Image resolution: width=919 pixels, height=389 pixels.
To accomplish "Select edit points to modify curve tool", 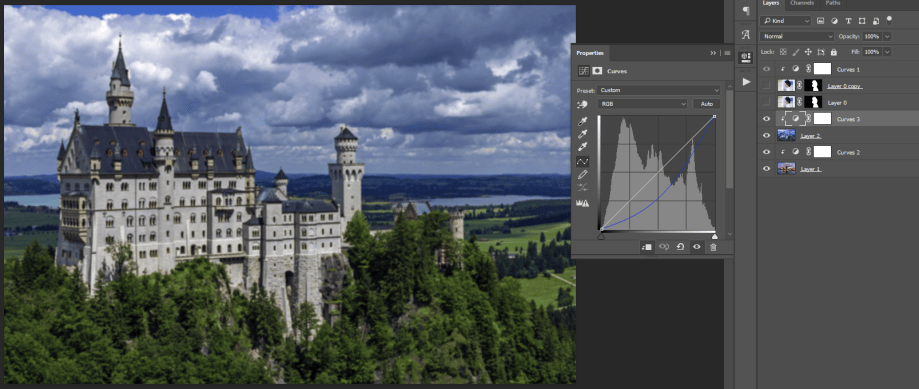I will coord(583,161).
